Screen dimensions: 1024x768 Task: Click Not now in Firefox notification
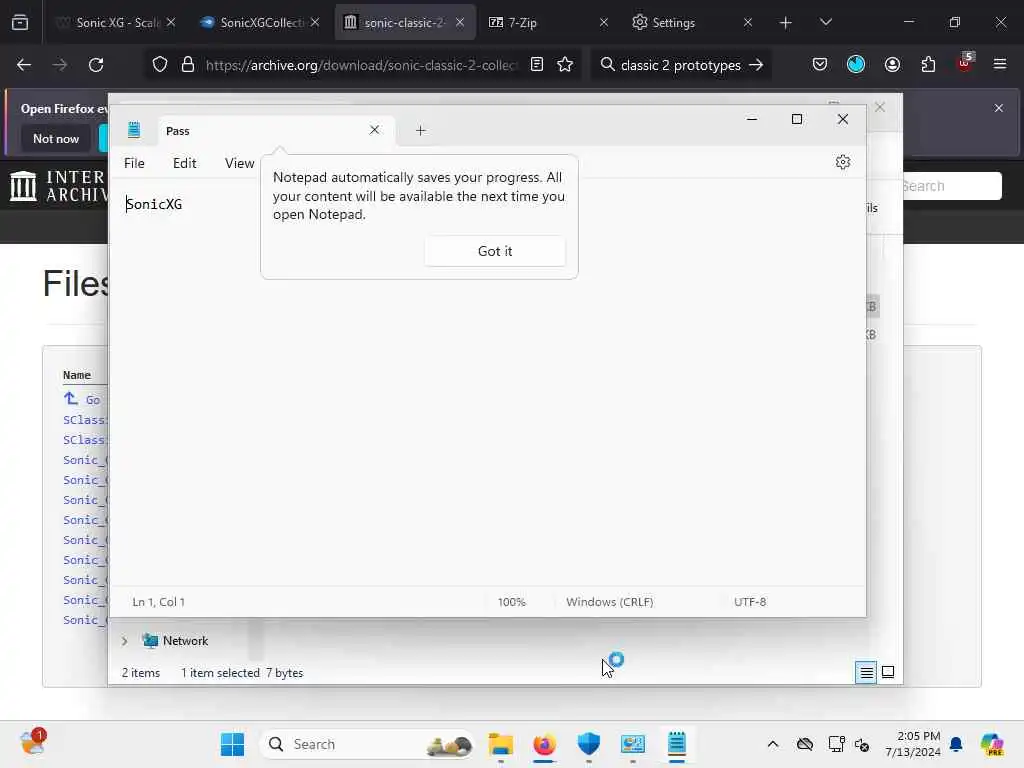pos(56,138)
